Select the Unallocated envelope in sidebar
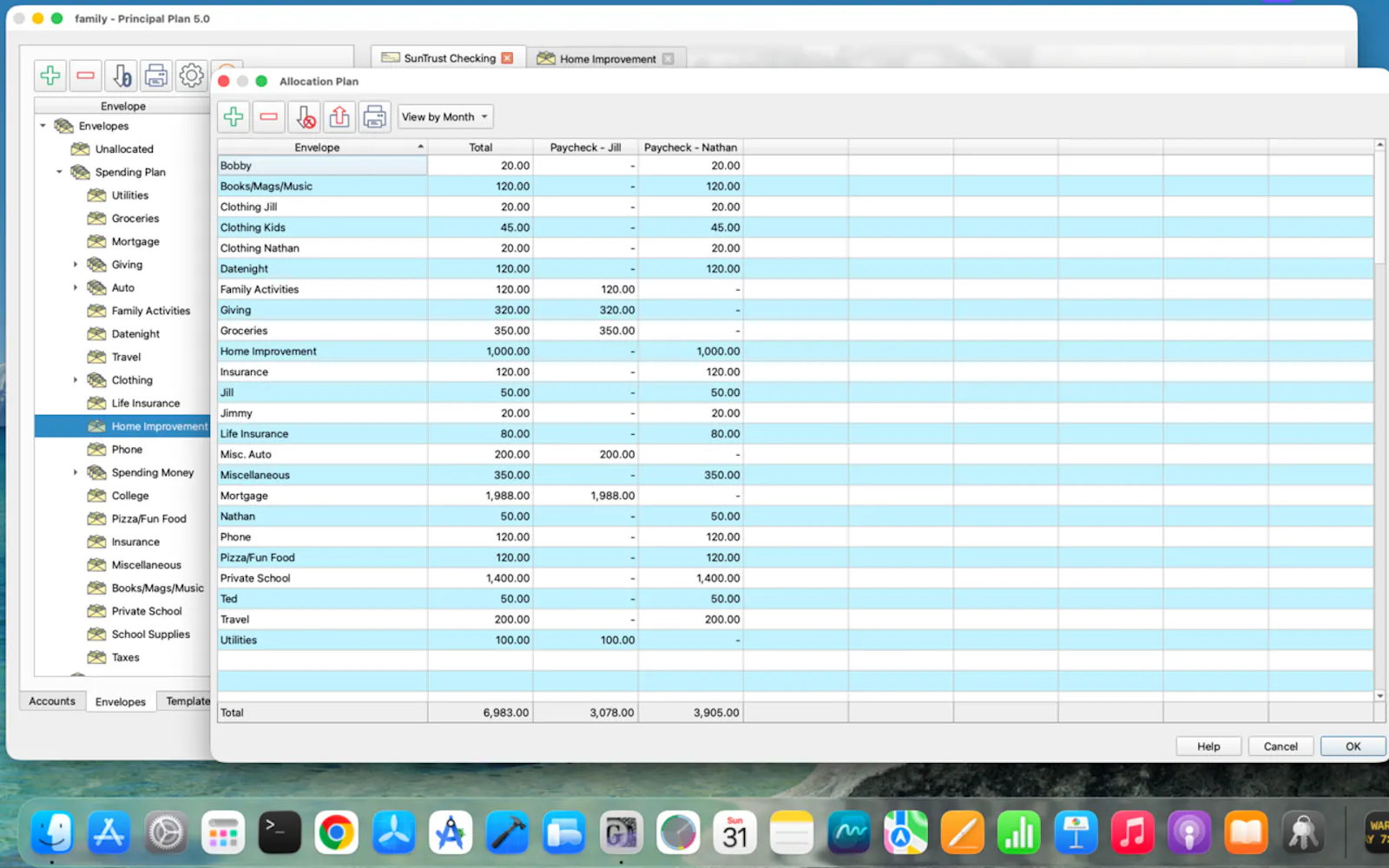1389x868 pixels. click(124, 149)
